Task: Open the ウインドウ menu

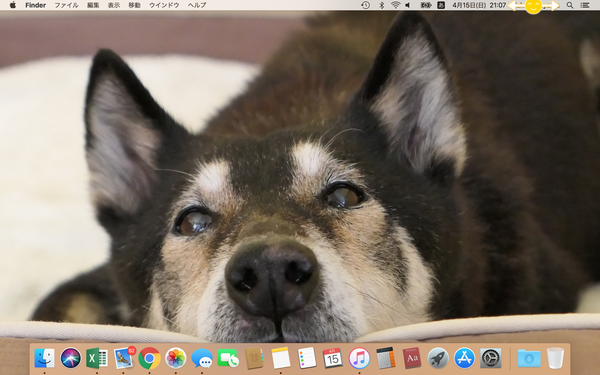Action: pos(164,5)
